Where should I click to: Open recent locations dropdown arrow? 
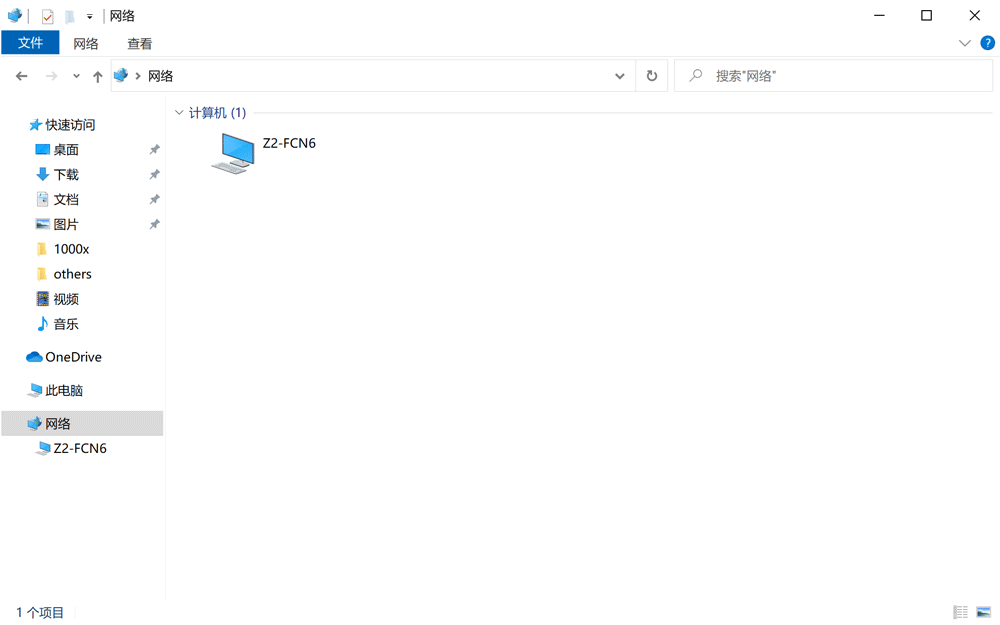click(76, 76)
